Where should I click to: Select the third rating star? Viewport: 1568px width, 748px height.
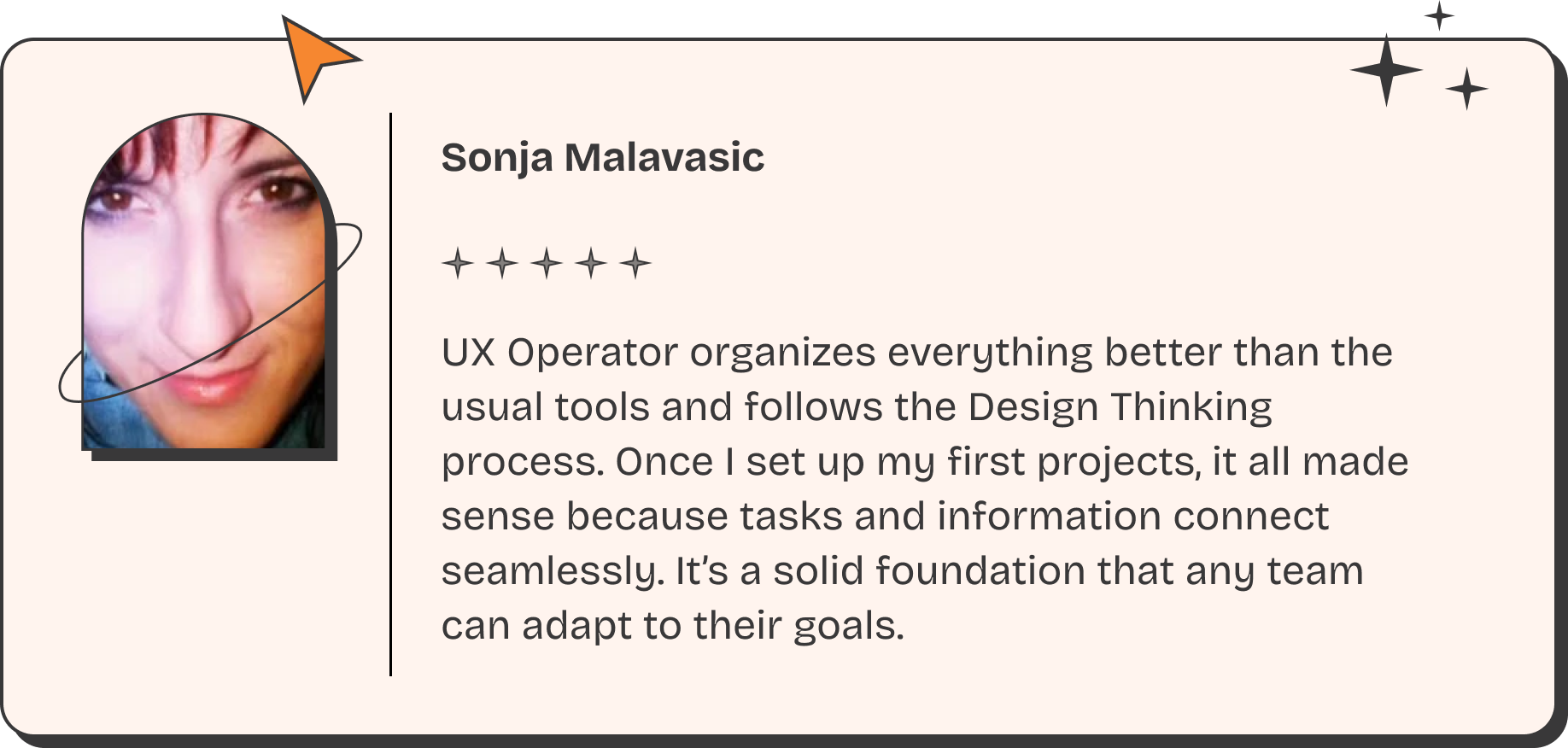(547, 263)
